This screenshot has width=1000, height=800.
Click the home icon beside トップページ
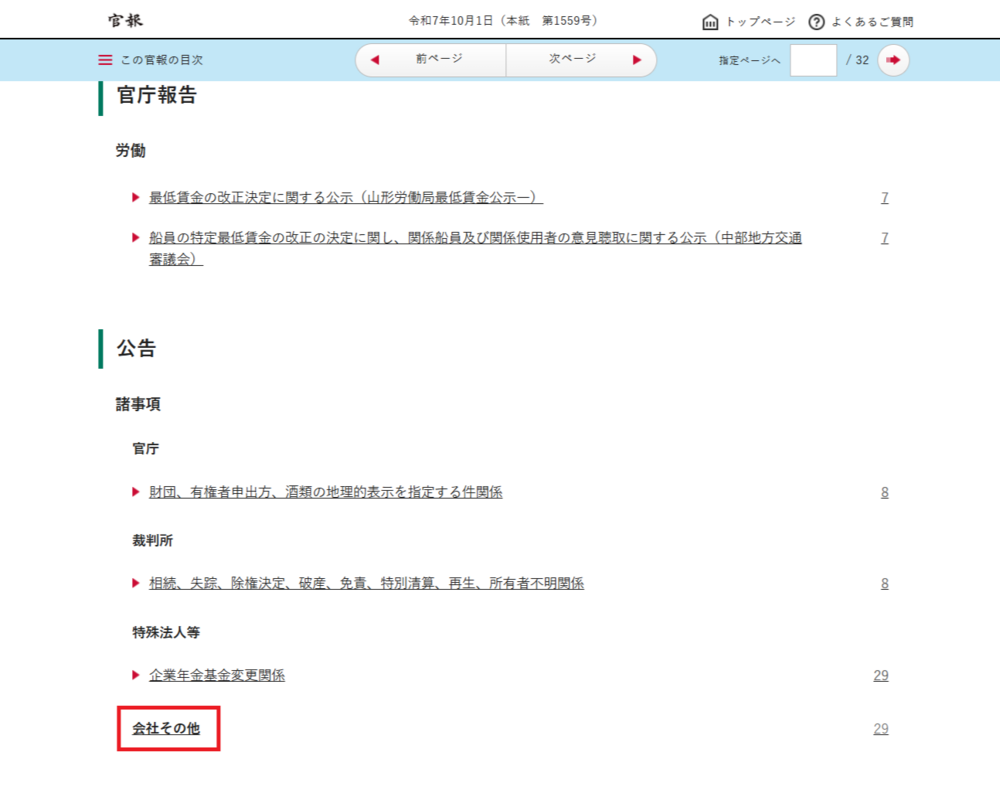pyautogui.click(x=710, y=22)
